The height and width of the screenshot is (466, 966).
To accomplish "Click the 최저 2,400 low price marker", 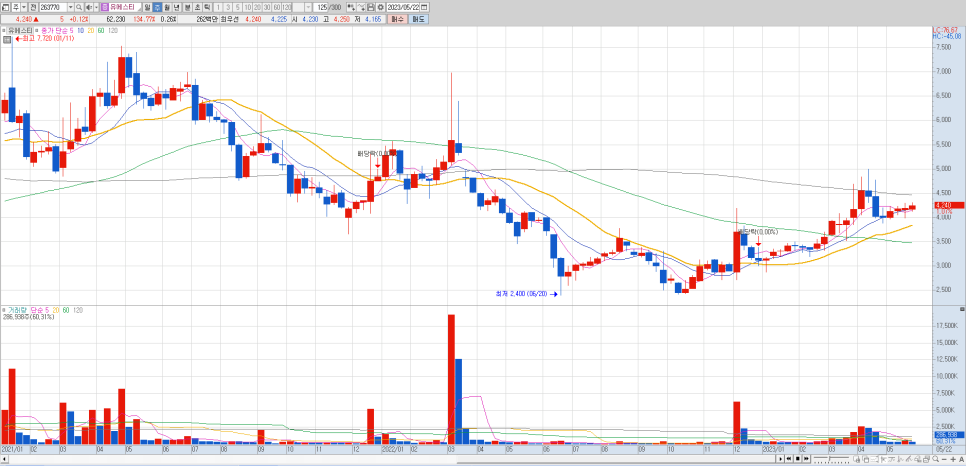I will tap(527, 294).
